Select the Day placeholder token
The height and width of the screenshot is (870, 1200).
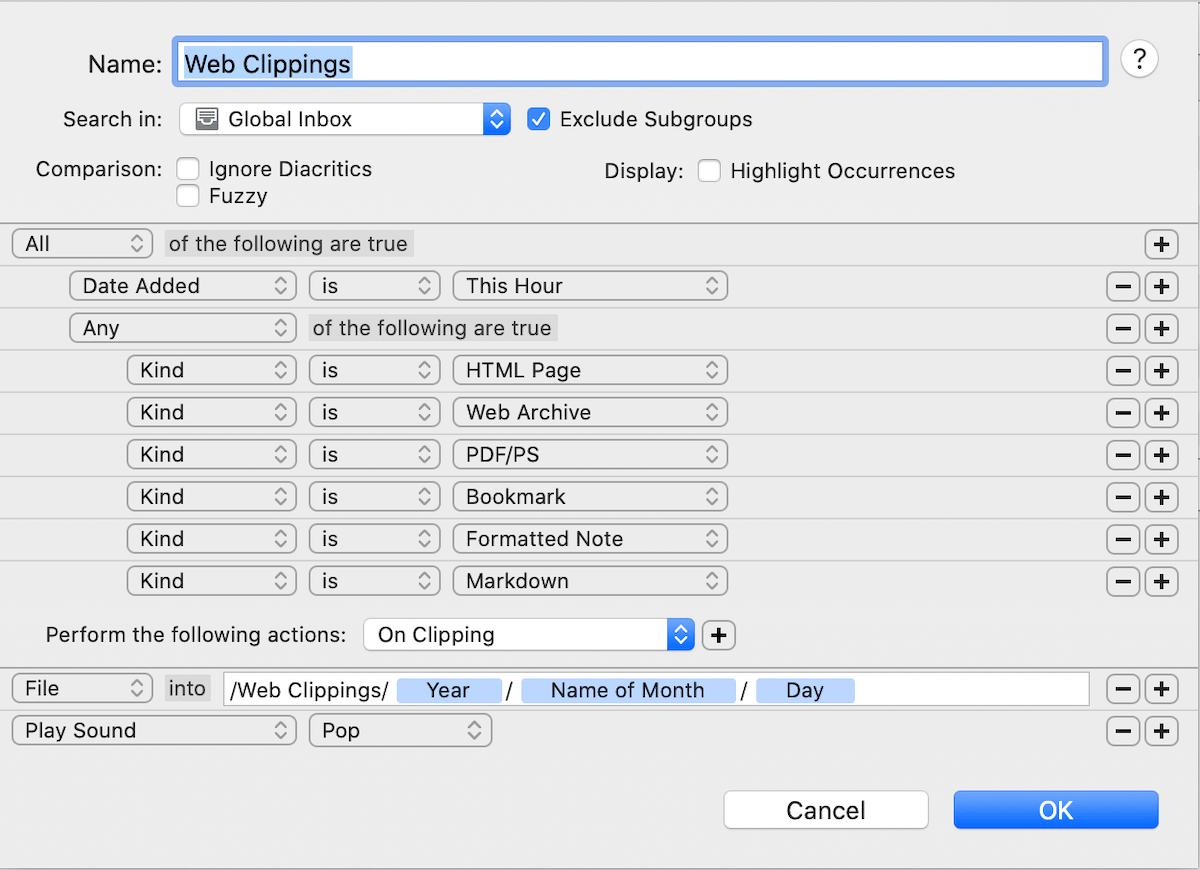pos(805,690)
